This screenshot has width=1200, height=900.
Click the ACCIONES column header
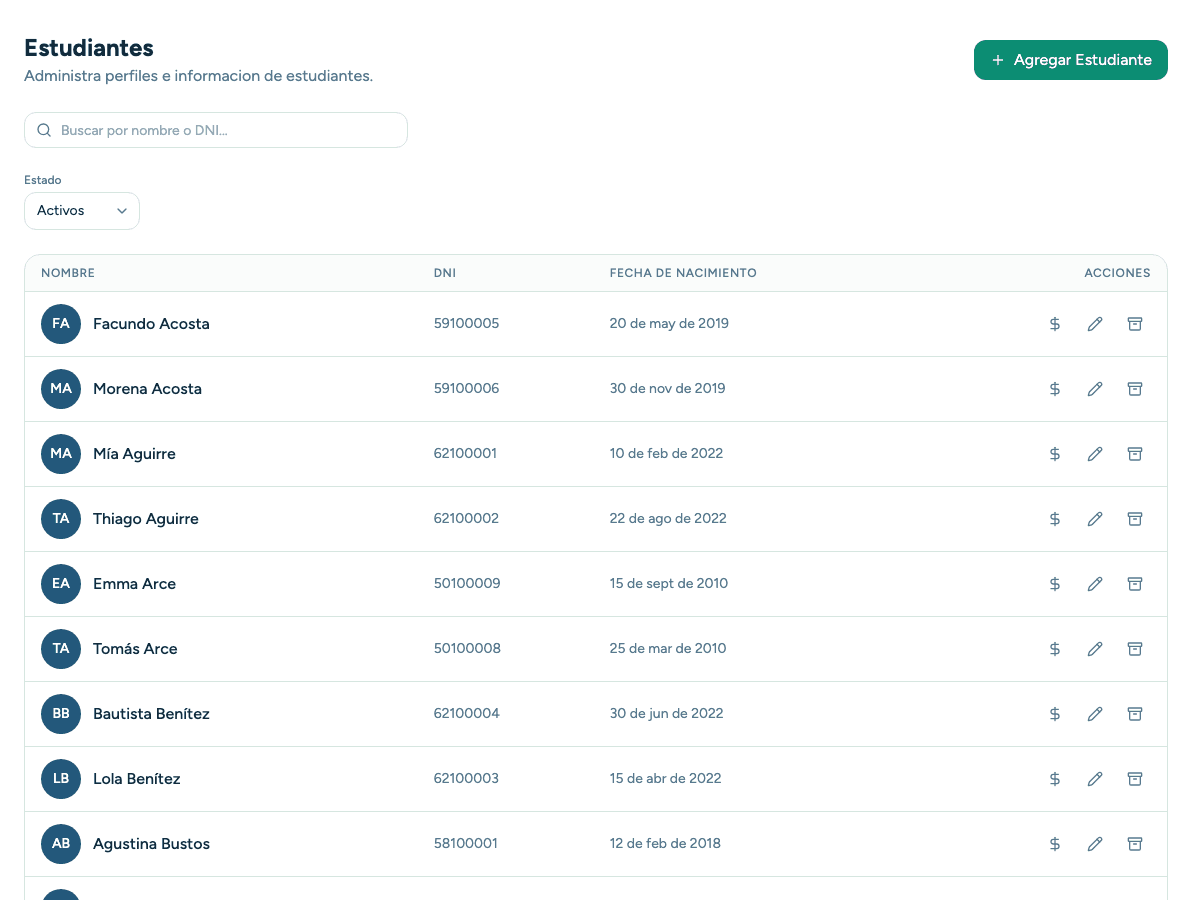click(1117, 273)
